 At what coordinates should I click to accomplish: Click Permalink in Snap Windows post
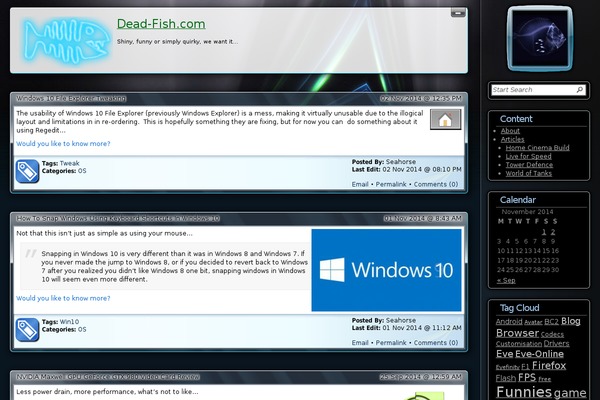point(391,343)
